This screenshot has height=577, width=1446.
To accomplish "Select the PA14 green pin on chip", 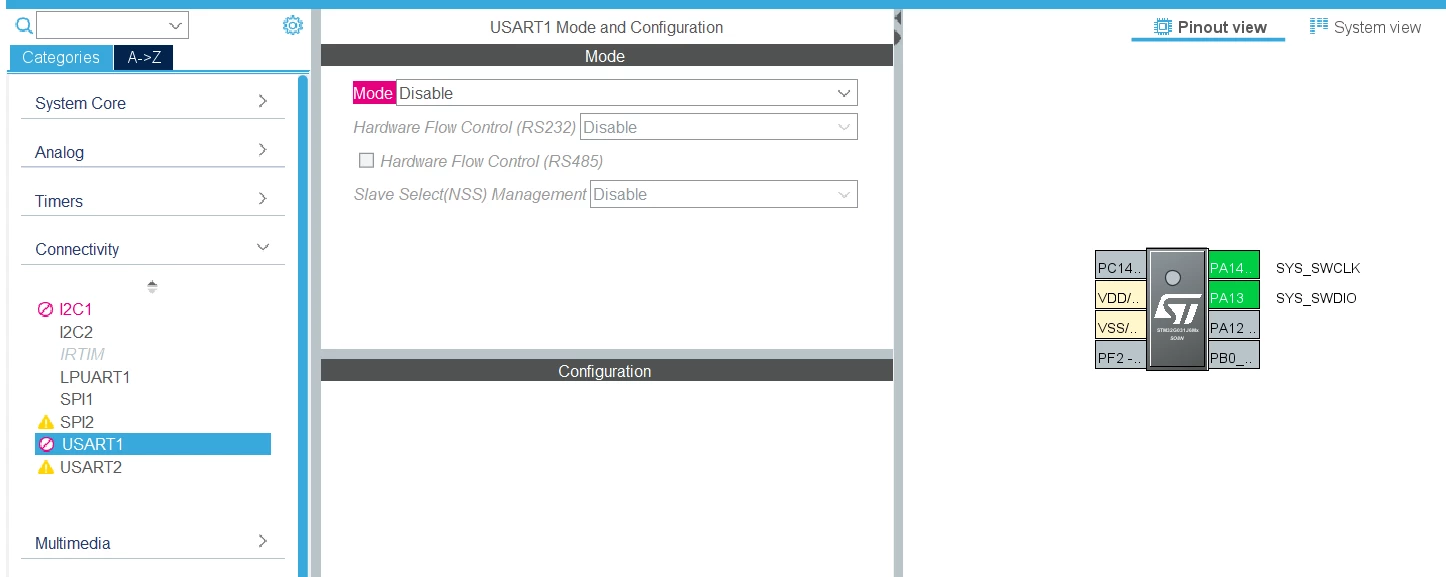I will click(x=1234, y=267).
